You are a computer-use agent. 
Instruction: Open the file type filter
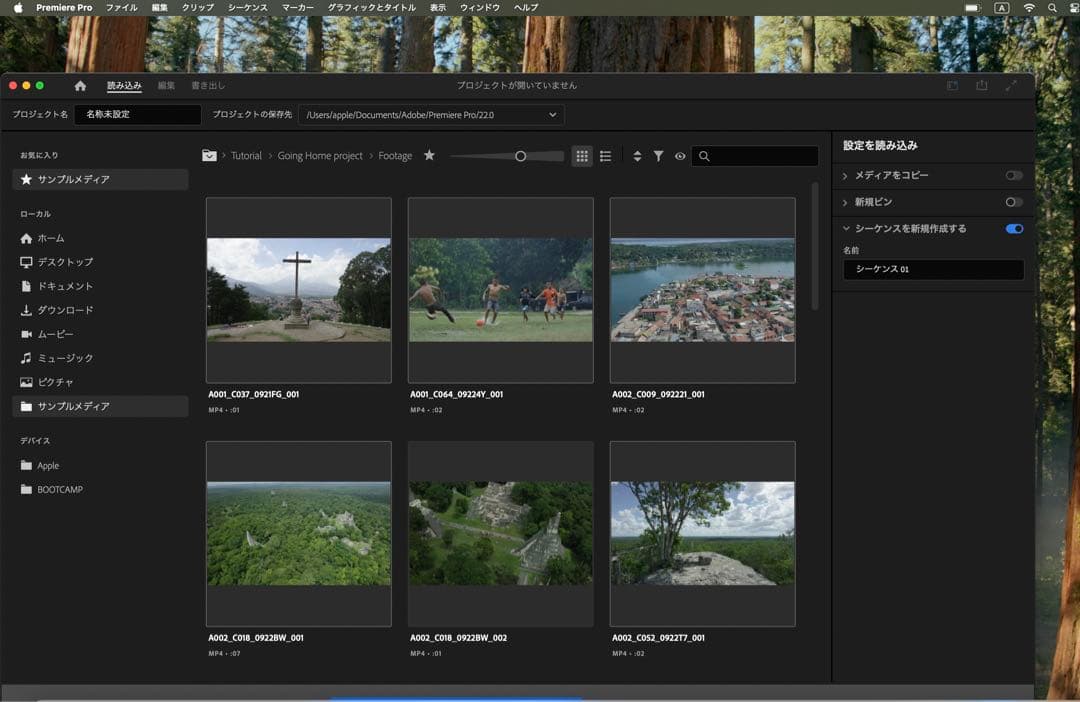click(x=658, y=156)
